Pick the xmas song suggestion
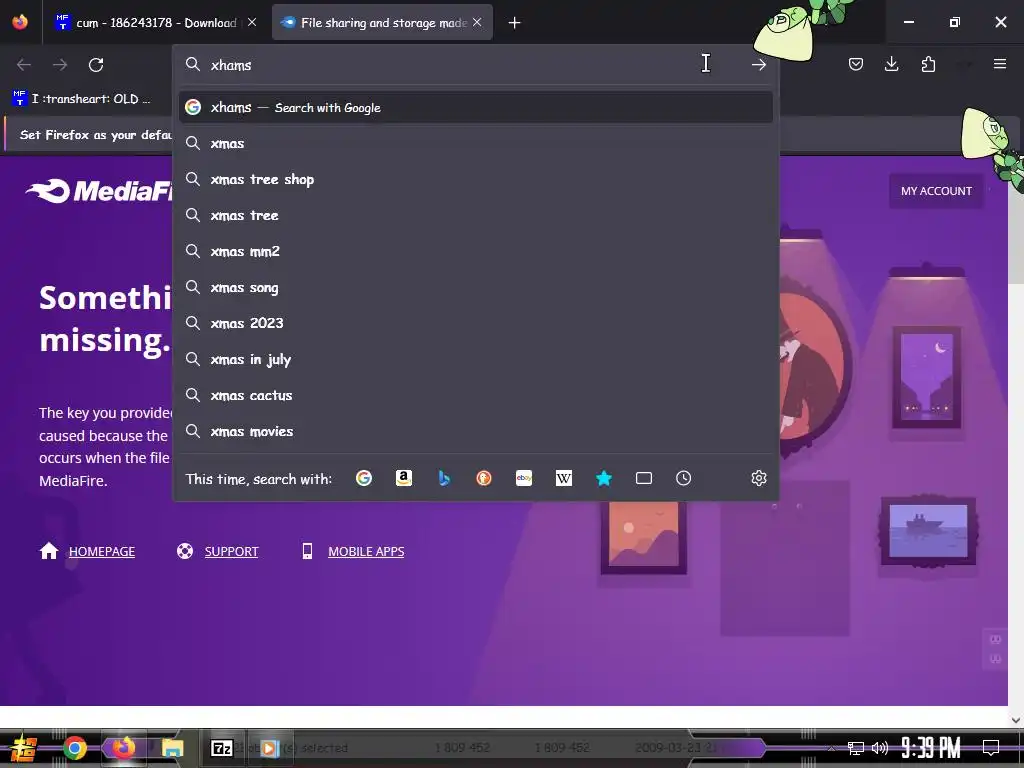This screenshot has width=1024, height=768. [x=475, y=287]
